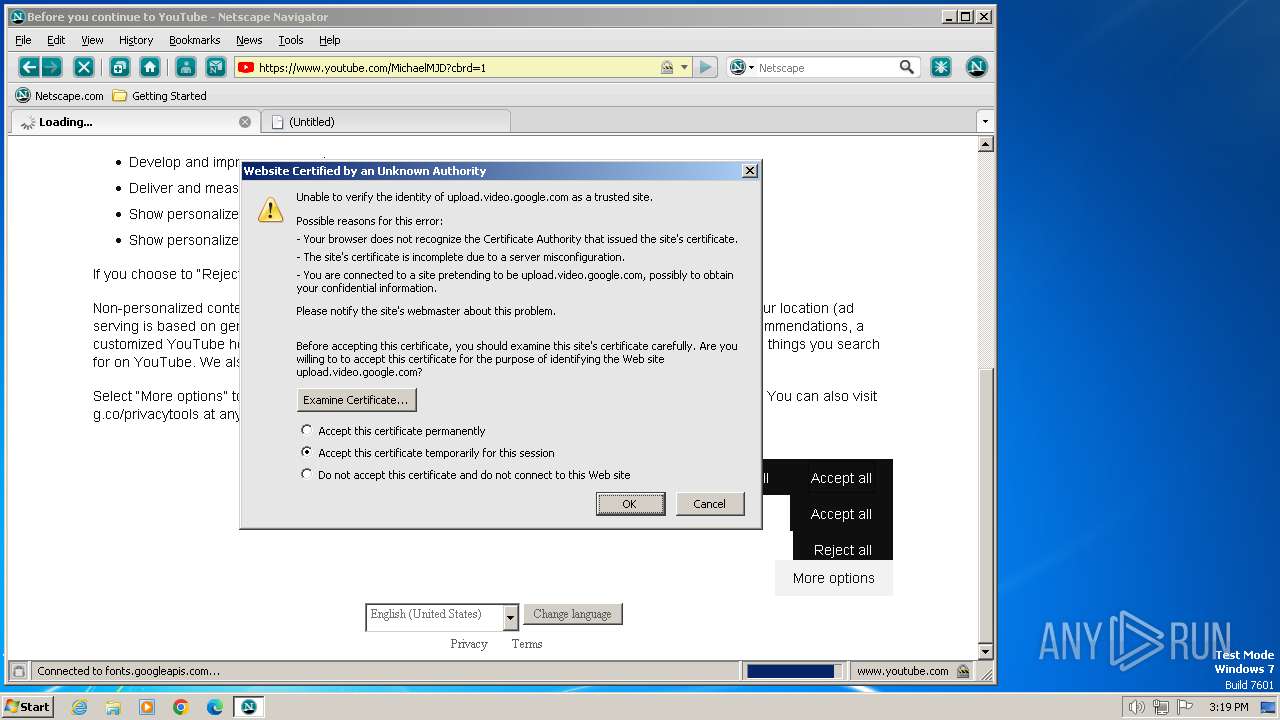Image resolution: width=1280 pixels, height=720 pixels.
Task: Click the teal star toolbar icon
Action: (x=941, y=67)
